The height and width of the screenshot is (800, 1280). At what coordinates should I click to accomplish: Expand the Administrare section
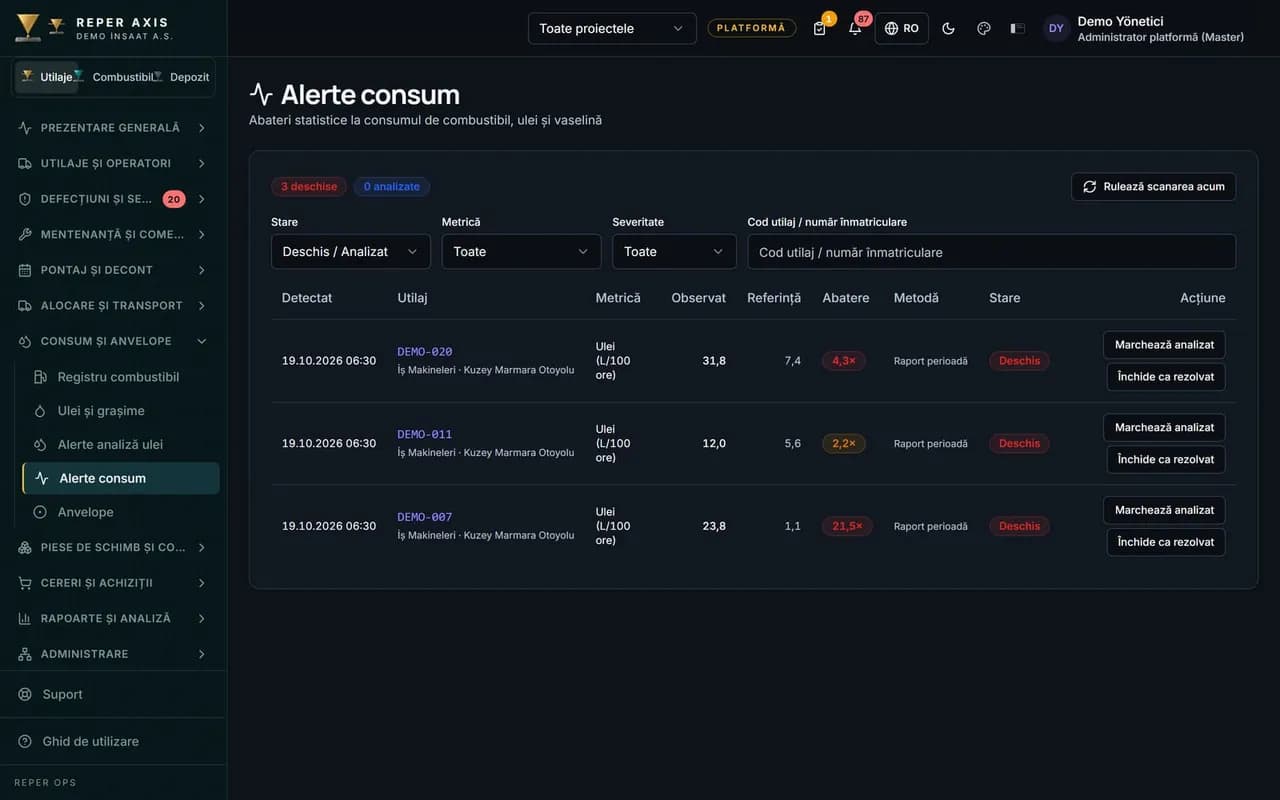coord(112,654)
